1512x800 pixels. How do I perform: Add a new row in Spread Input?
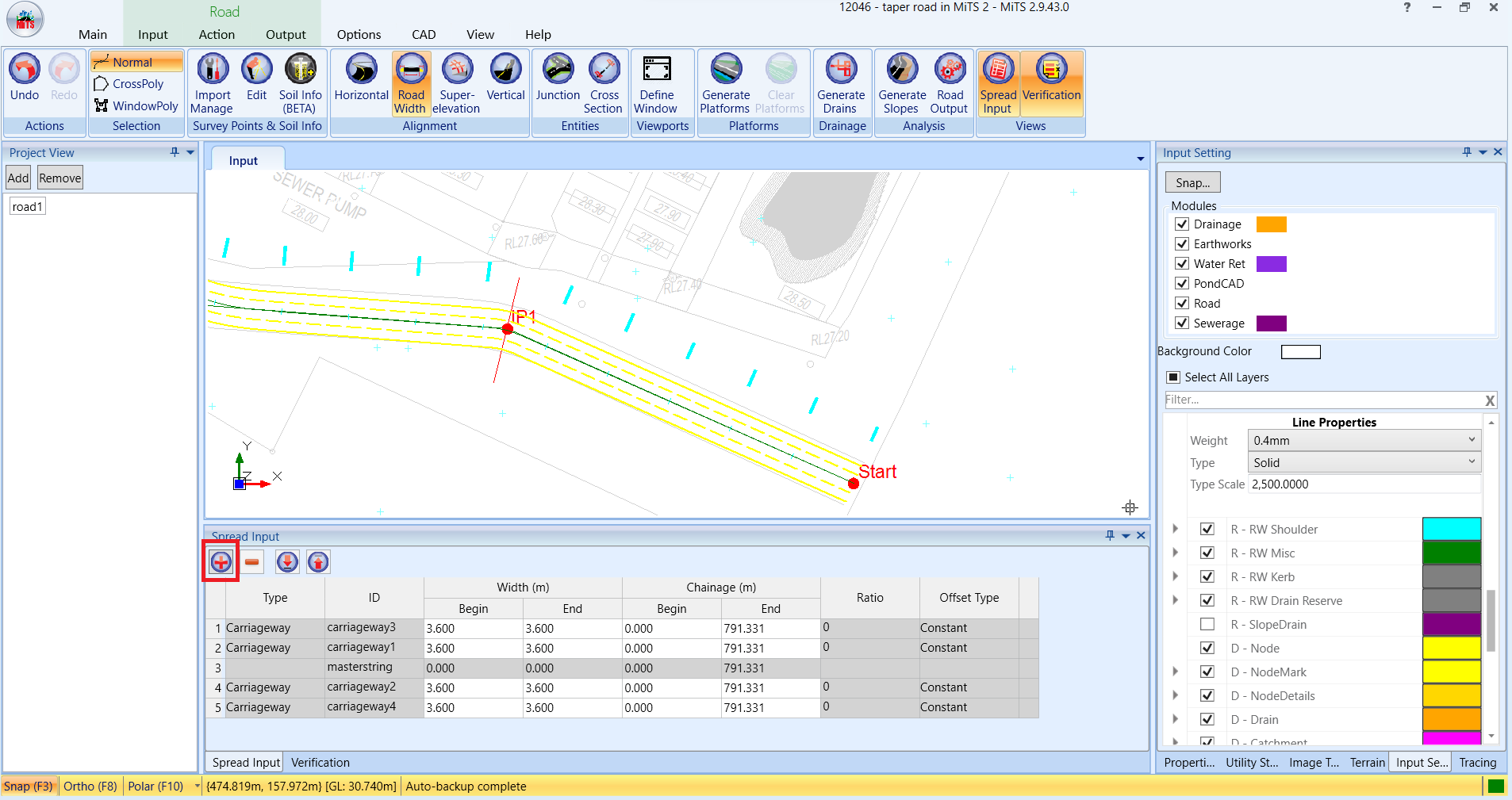click(x=220, y=561)
